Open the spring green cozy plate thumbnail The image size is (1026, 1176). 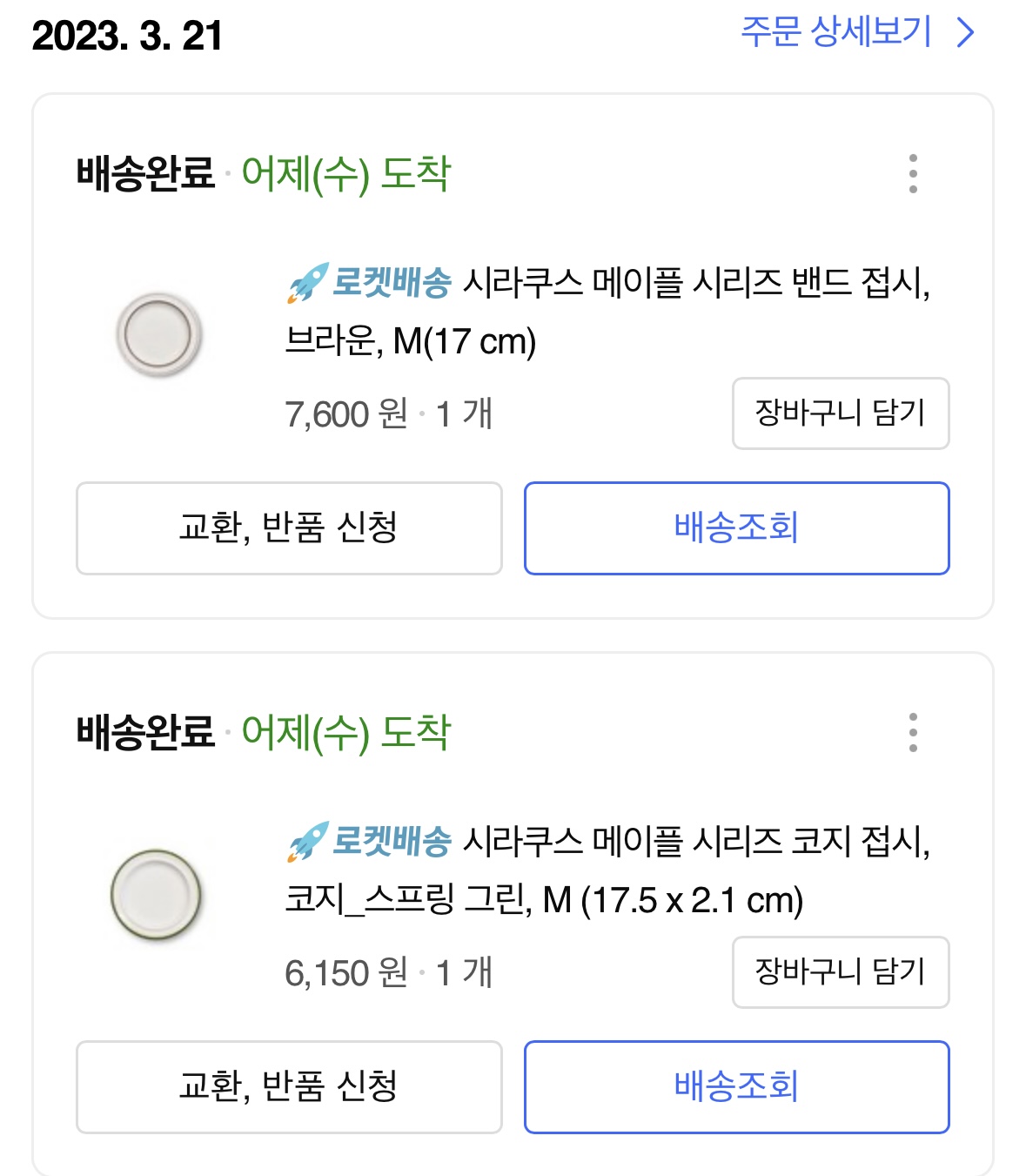click(157, 895)
